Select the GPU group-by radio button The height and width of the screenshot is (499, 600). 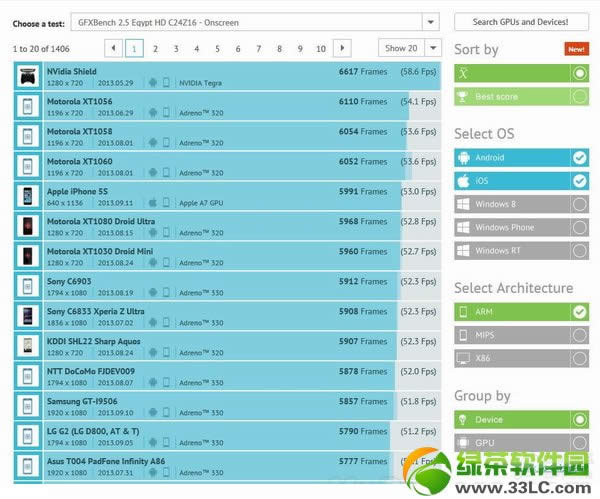tap(579, 442)
